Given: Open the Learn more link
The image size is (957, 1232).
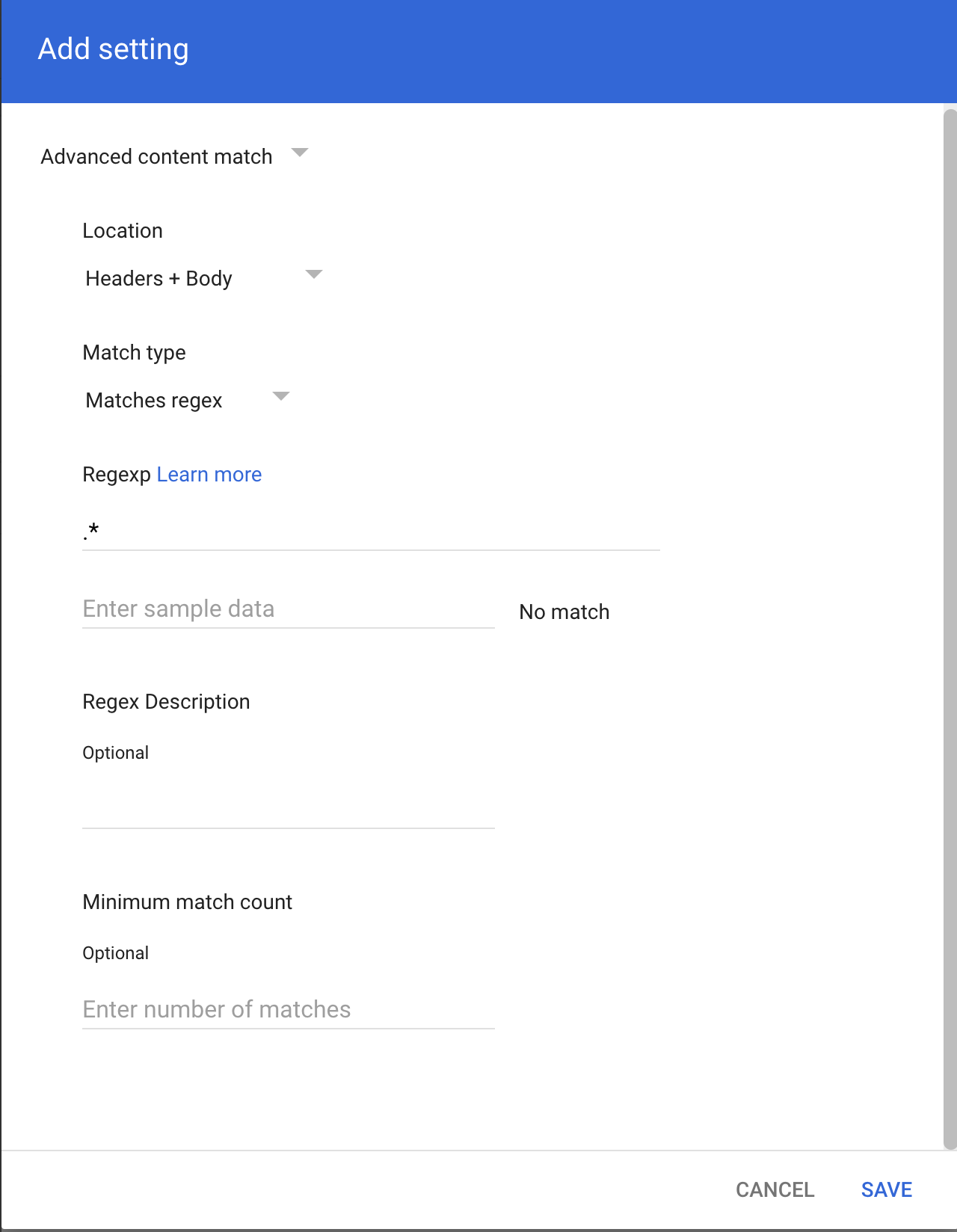Looking at the screenshot, I should [x=209, y=474].
